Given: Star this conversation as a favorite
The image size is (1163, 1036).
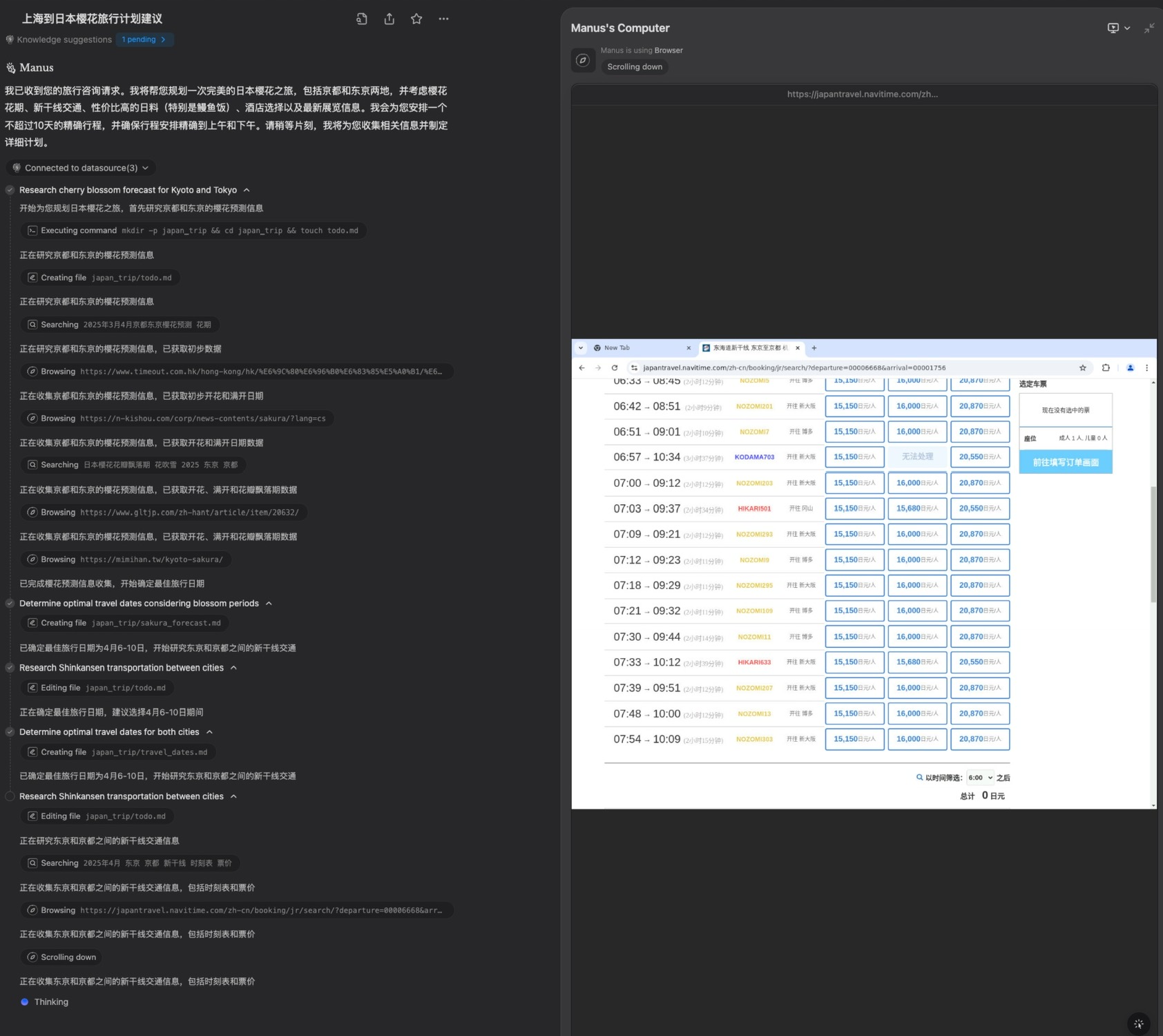Looking at the screenshot, I should pyautogui.click(x=416, y=19).
